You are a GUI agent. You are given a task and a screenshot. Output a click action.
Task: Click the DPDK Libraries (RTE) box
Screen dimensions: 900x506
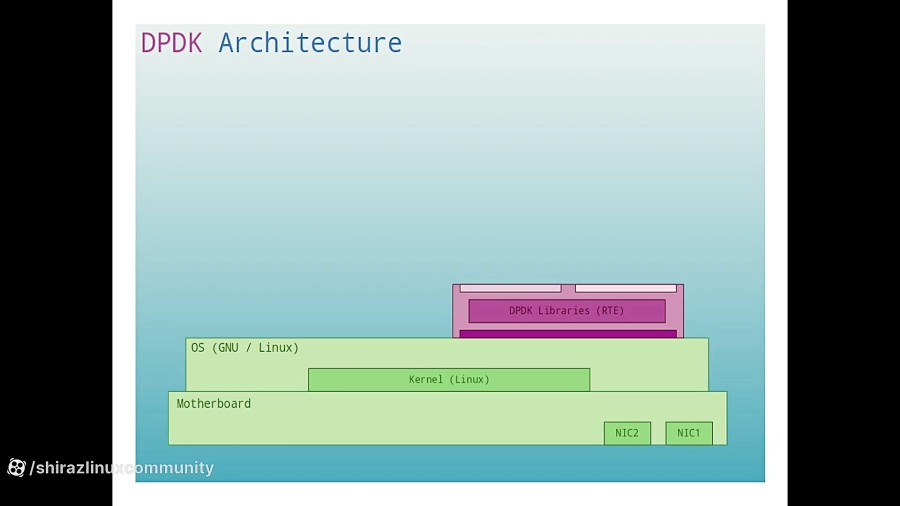[567, 311]
